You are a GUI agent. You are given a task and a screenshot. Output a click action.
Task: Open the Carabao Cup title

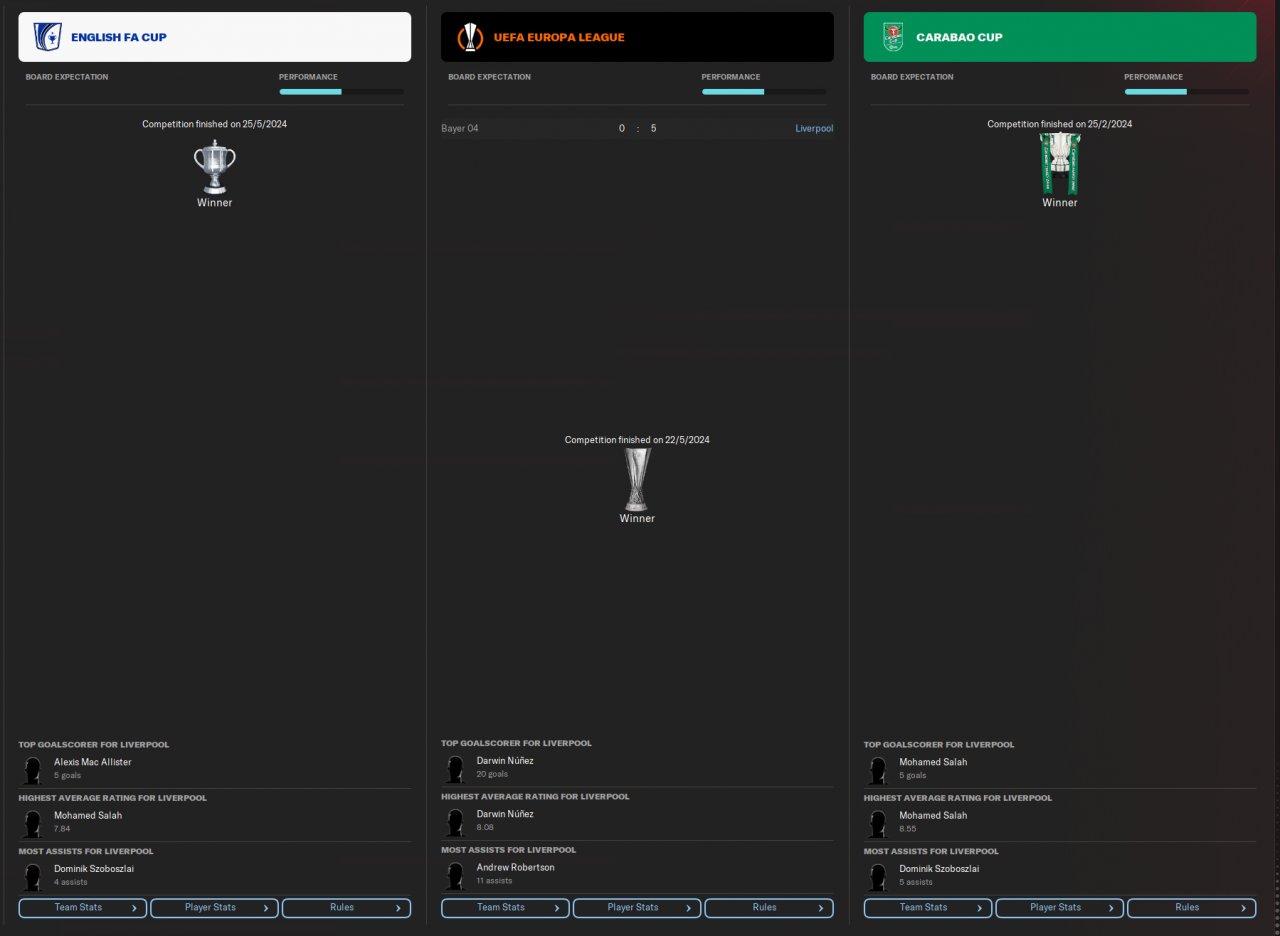pyautogui.click(x=959, y=38)
